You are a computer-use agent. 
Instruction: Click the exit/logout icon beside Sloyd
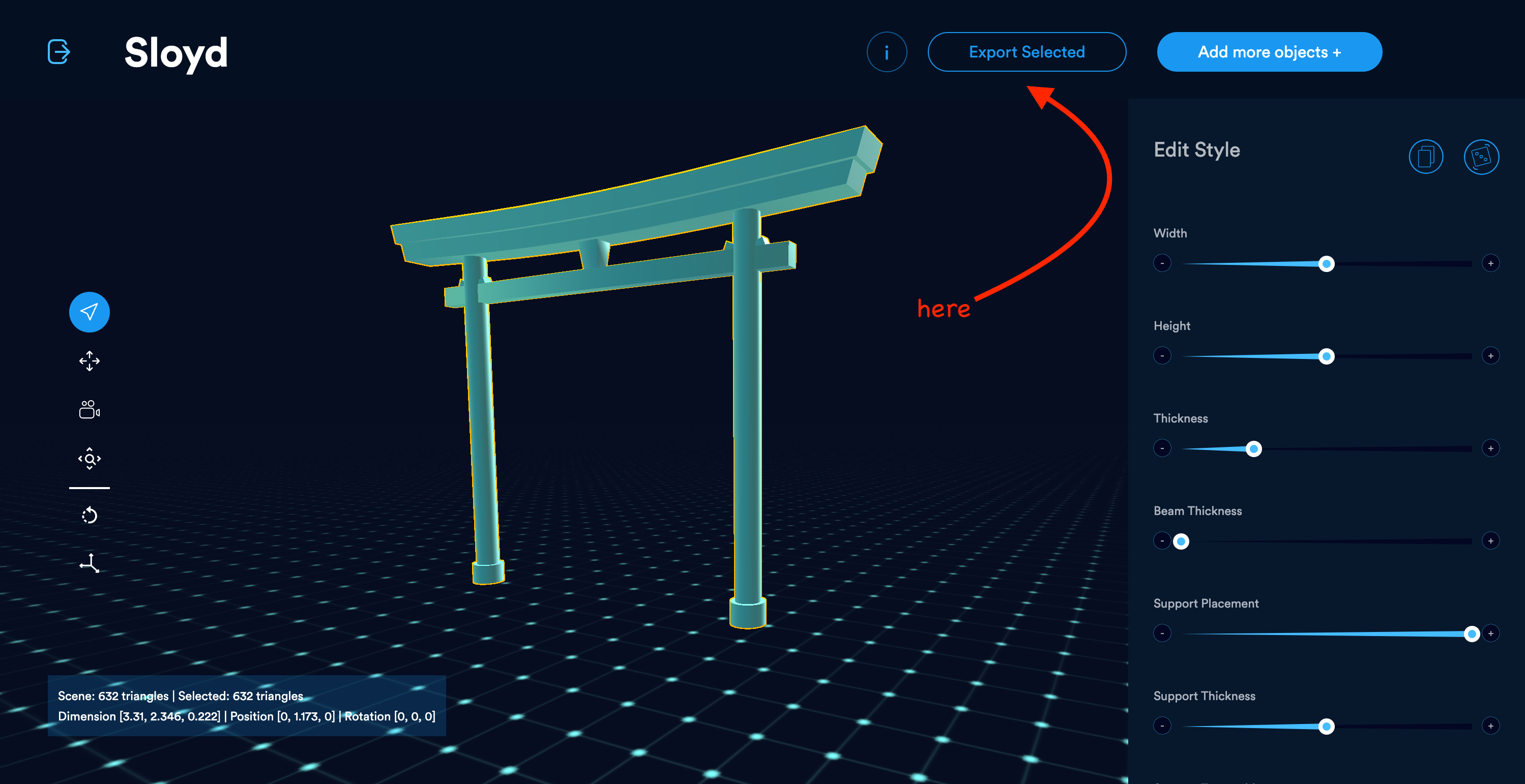(58, 52)
